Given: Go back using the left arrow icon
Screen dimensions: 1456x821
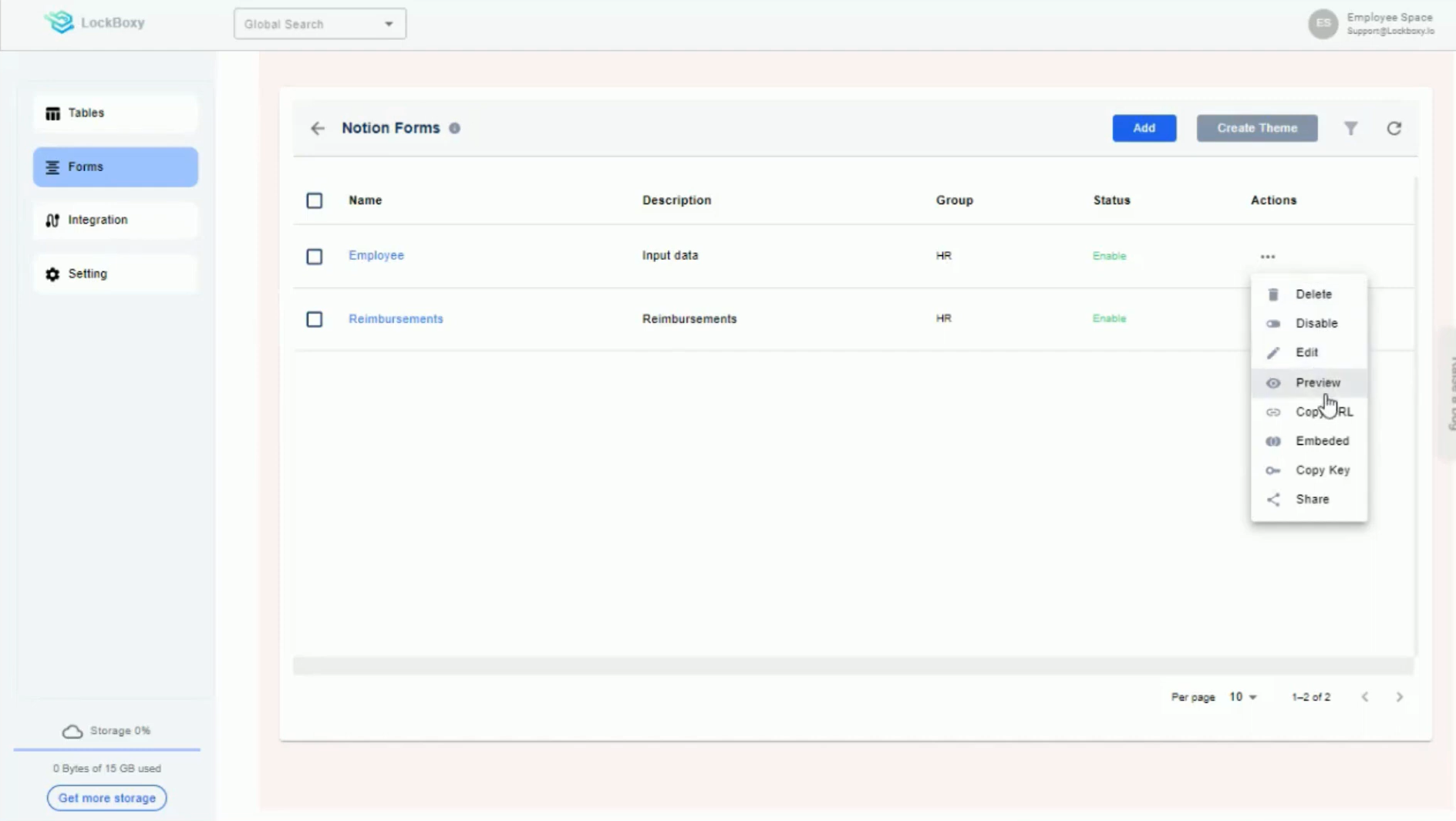Looking at the screenshot, I should tap(318, 129).
